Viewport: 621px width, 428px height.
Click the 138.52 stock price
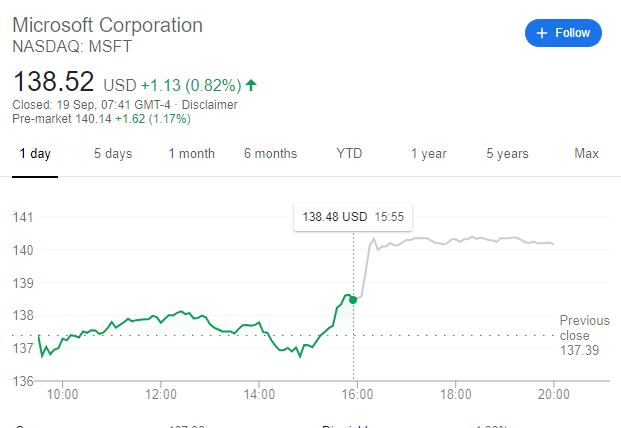53,82
